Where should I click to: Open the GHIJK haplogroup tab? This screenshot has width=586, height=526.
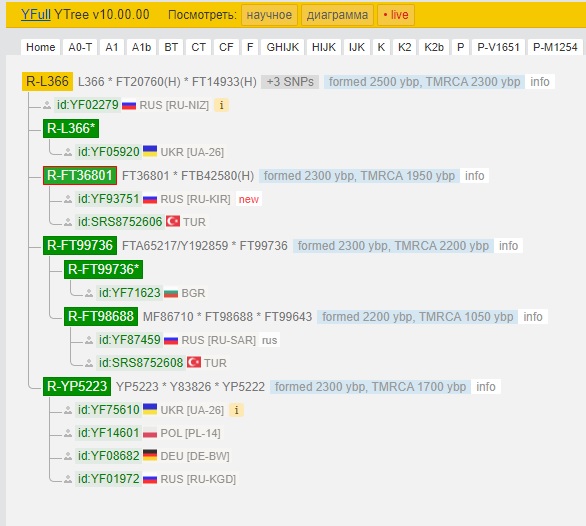pyautogui.click(x=283, y=47)
